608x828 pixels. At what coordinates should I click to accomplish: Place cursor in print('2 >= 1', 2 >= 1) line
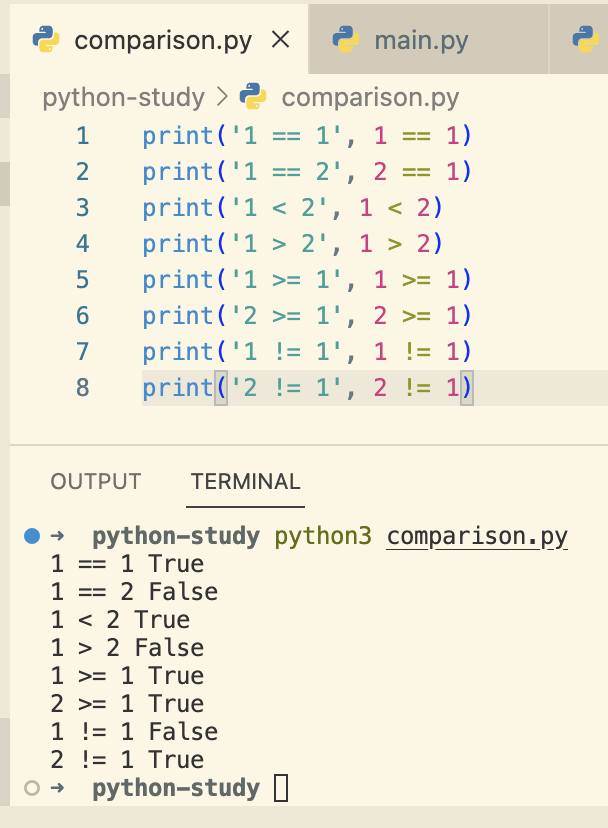306,315
